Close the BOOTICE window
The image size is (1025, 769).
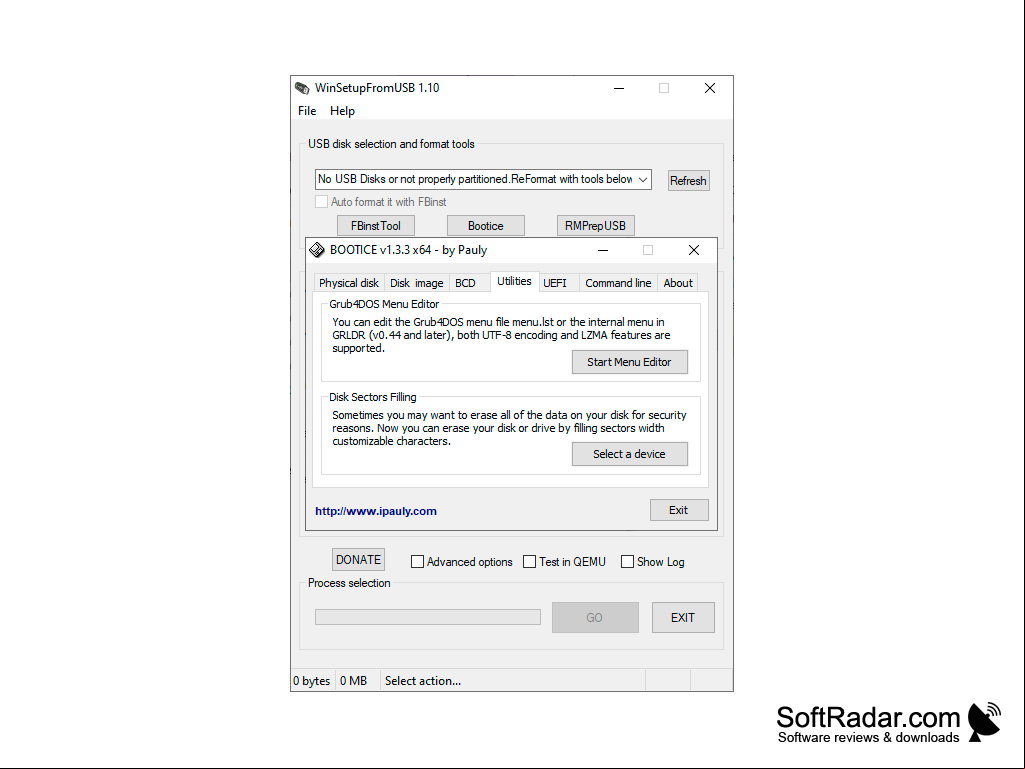[x=694, y=250]
